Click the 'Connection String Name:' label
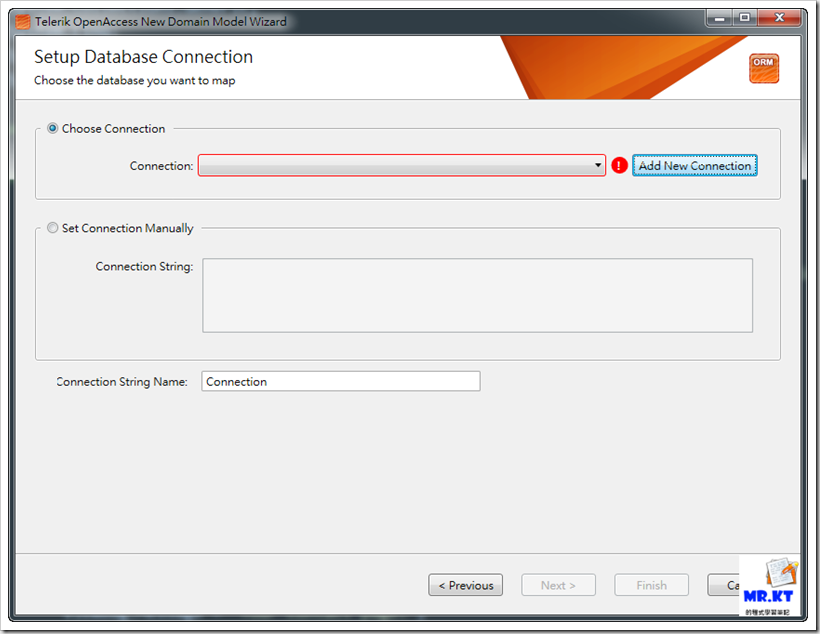Image resolution: width=820 pixels, height=634 pixels. [x=122, y=382]
